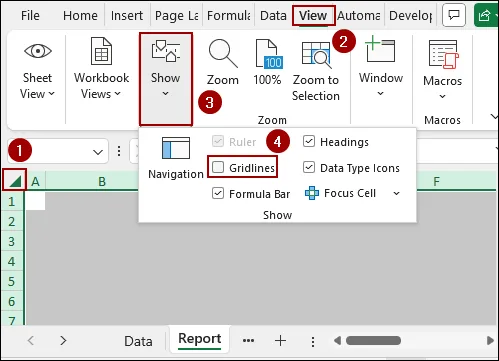Screen dimensions: 499x361
Task: Click horizontal scroll right arrow
Action: tap(490, 341)
